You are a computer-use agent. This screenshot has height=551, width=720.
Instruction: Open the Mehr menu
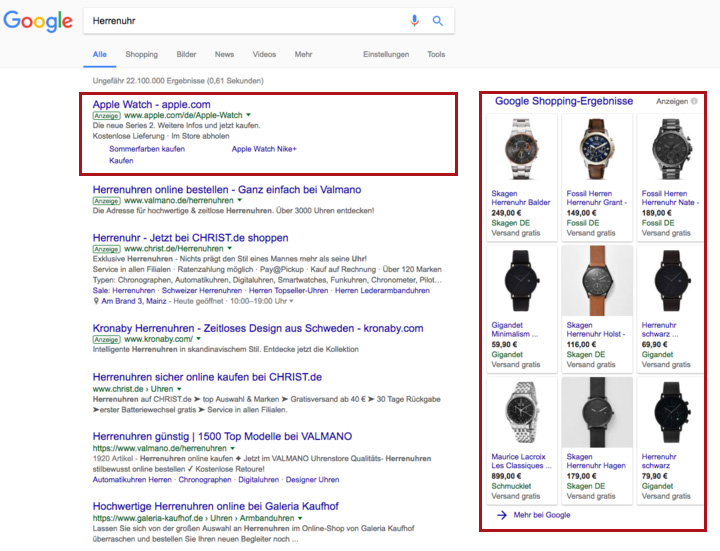pyautogui.click(x=304, y=54)
